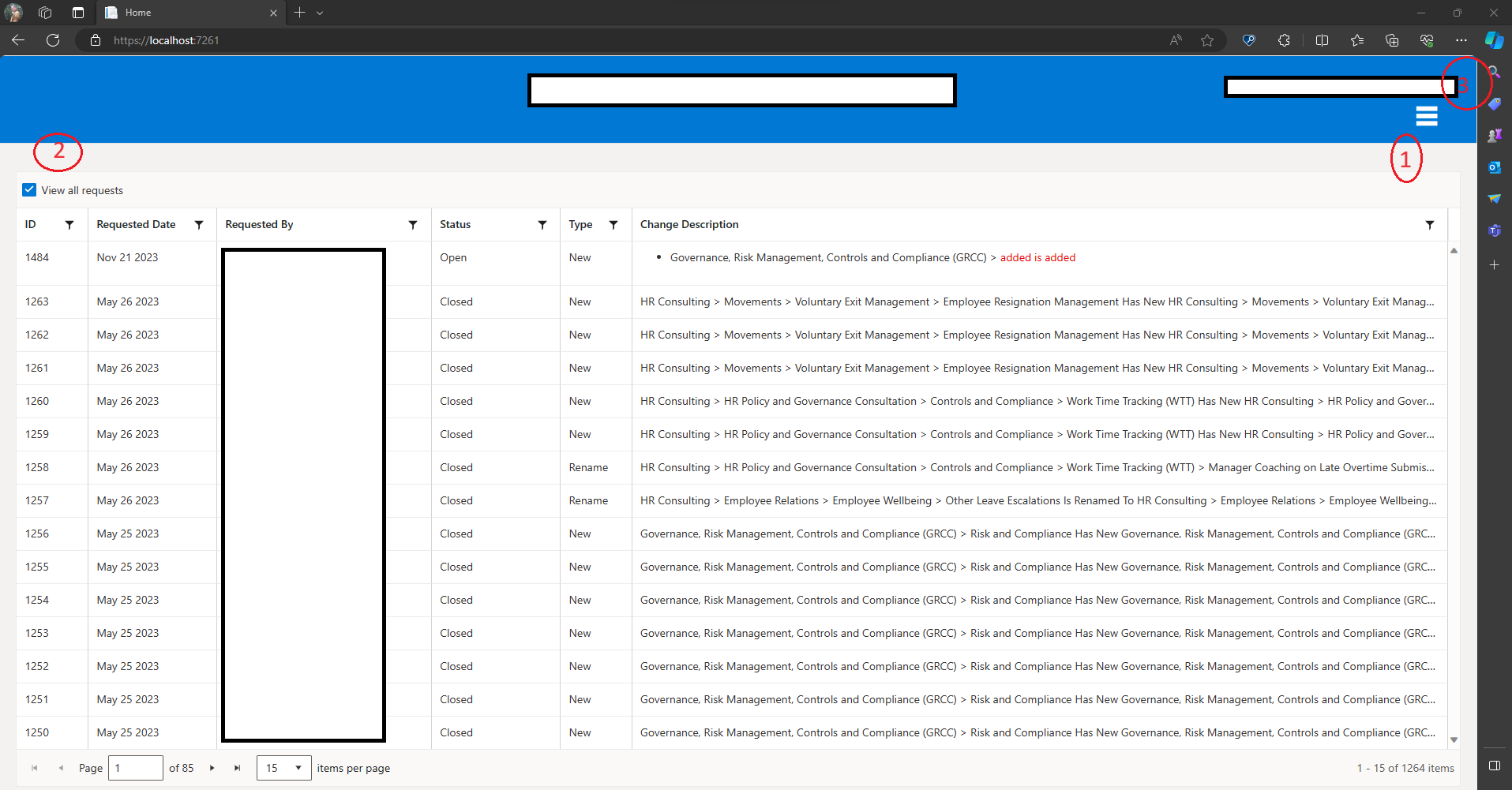
Task: Open the Settings and more menu
Action: click(x=1461, y=39)
